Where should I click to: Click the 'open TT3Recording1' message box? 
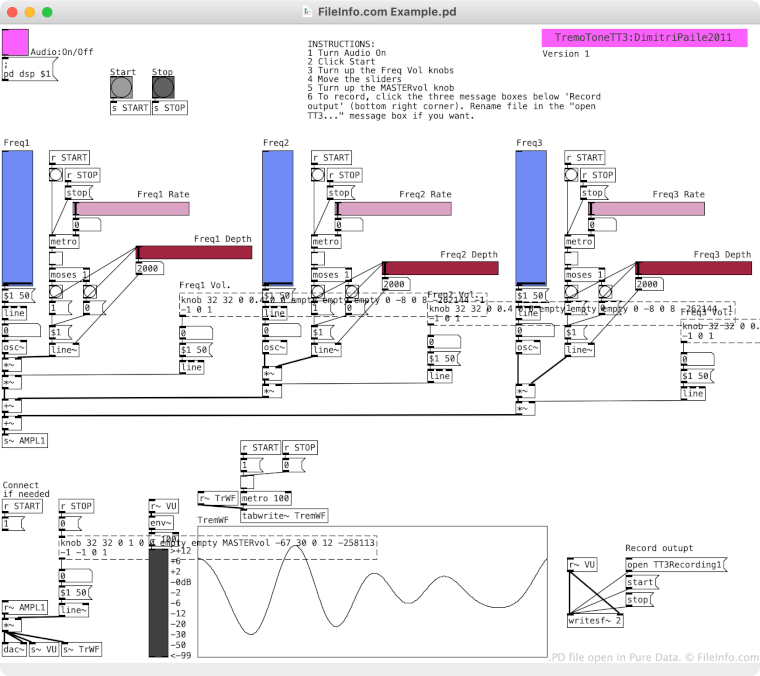676,565
